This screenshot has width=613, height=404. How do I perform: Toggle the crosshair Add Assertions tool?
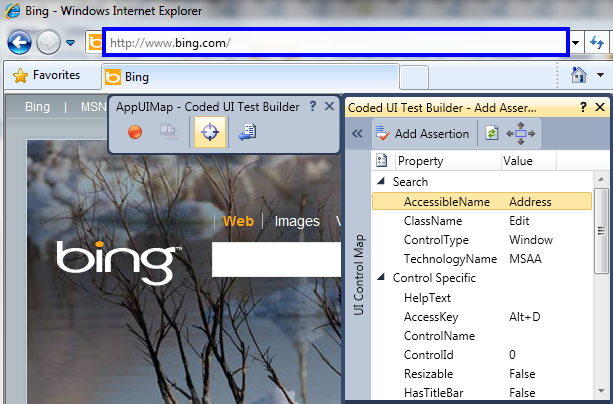pos(210,132)
